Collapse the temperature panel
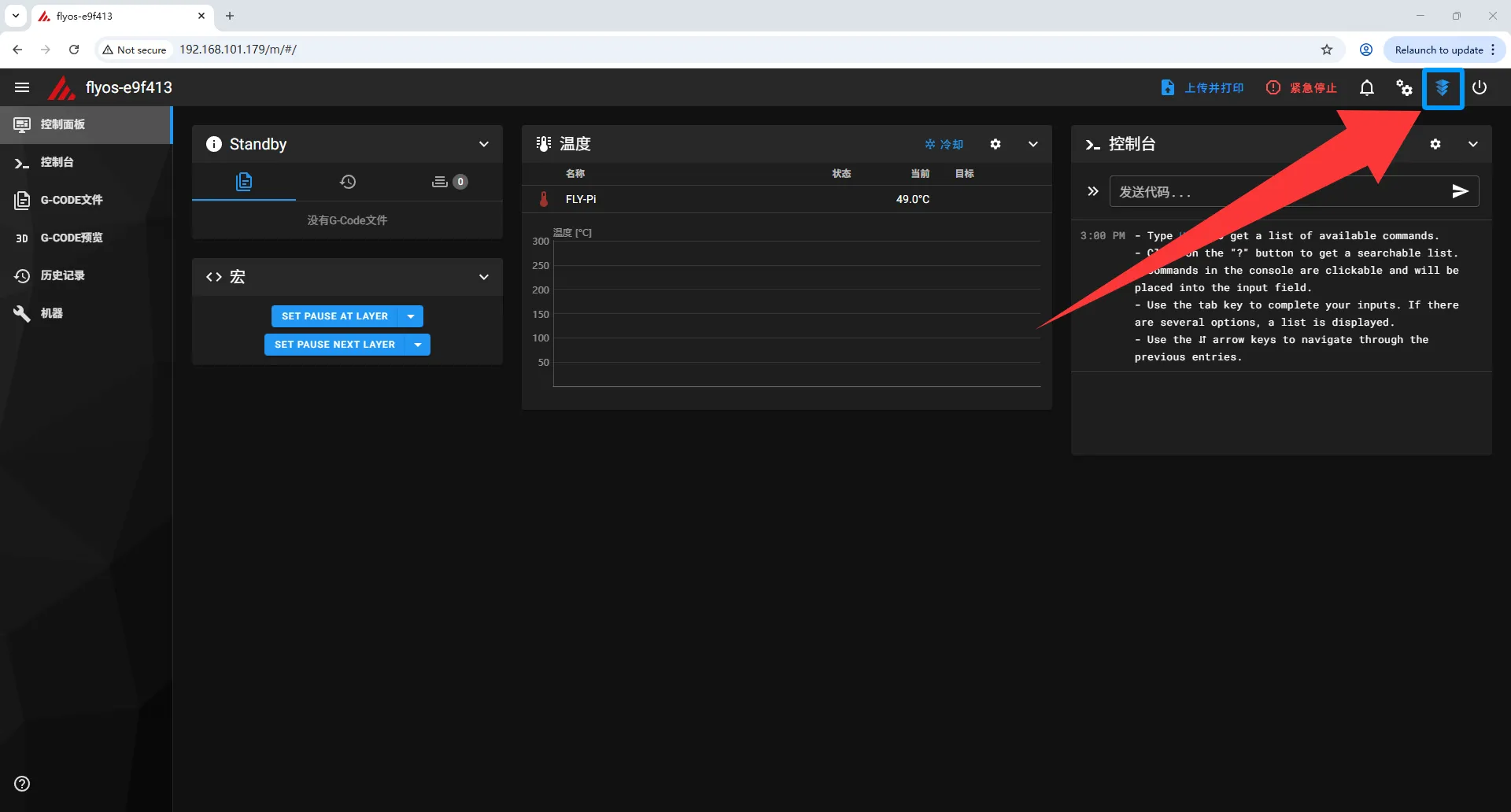 click(1033, 144)
